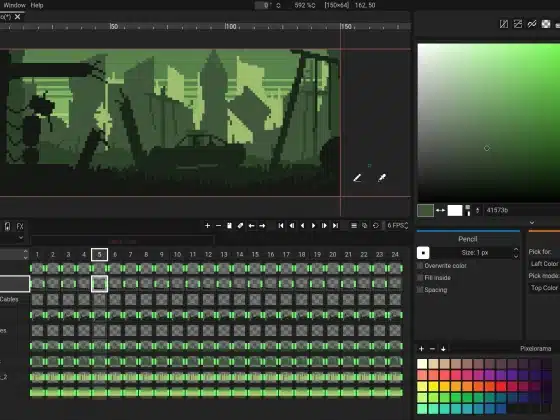This screenshot has width=560, height=420.
Task: Add a new palette with the plus icon
Action: click(x=421, y=349)
